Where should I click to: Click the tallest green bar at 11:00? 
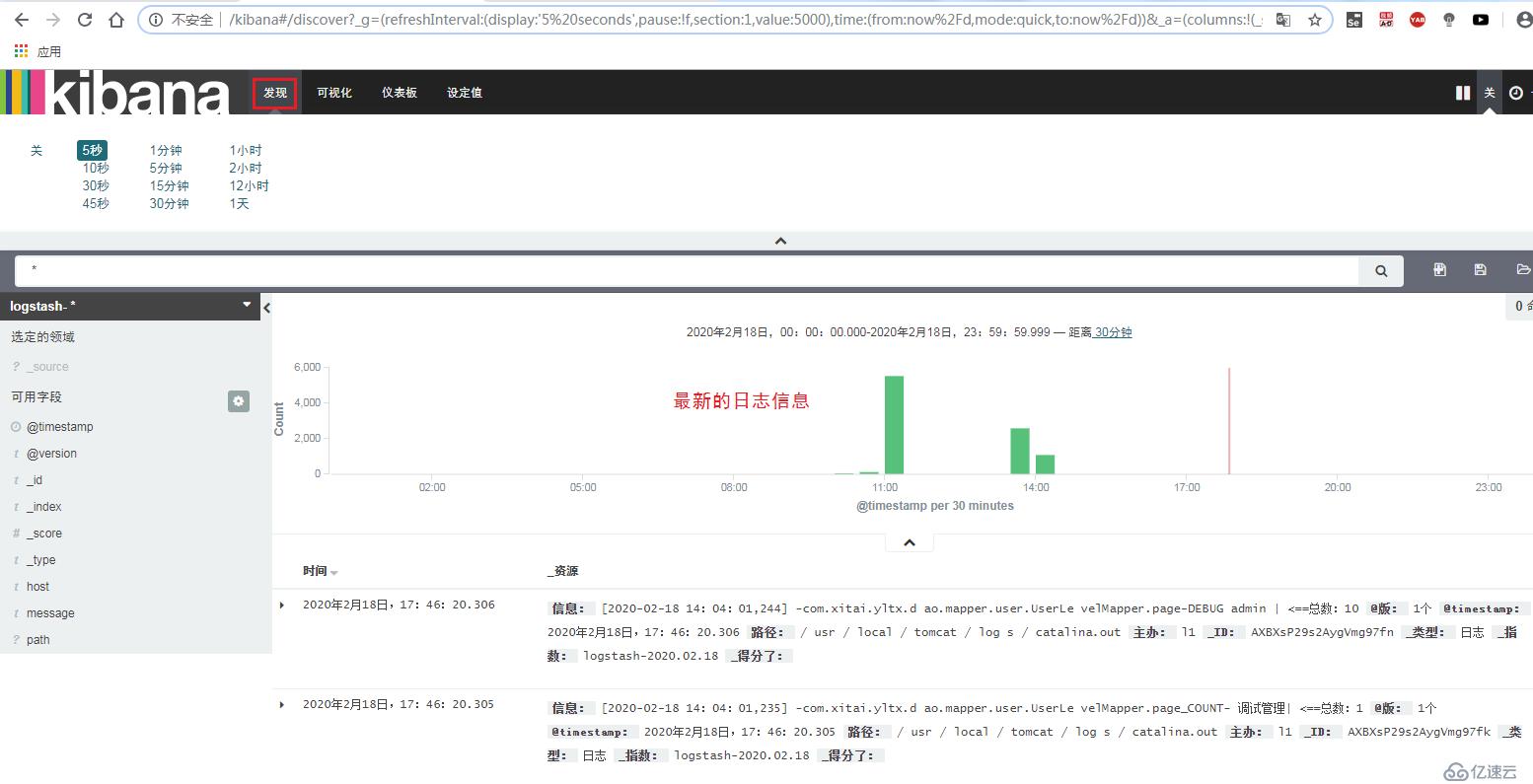894,425
